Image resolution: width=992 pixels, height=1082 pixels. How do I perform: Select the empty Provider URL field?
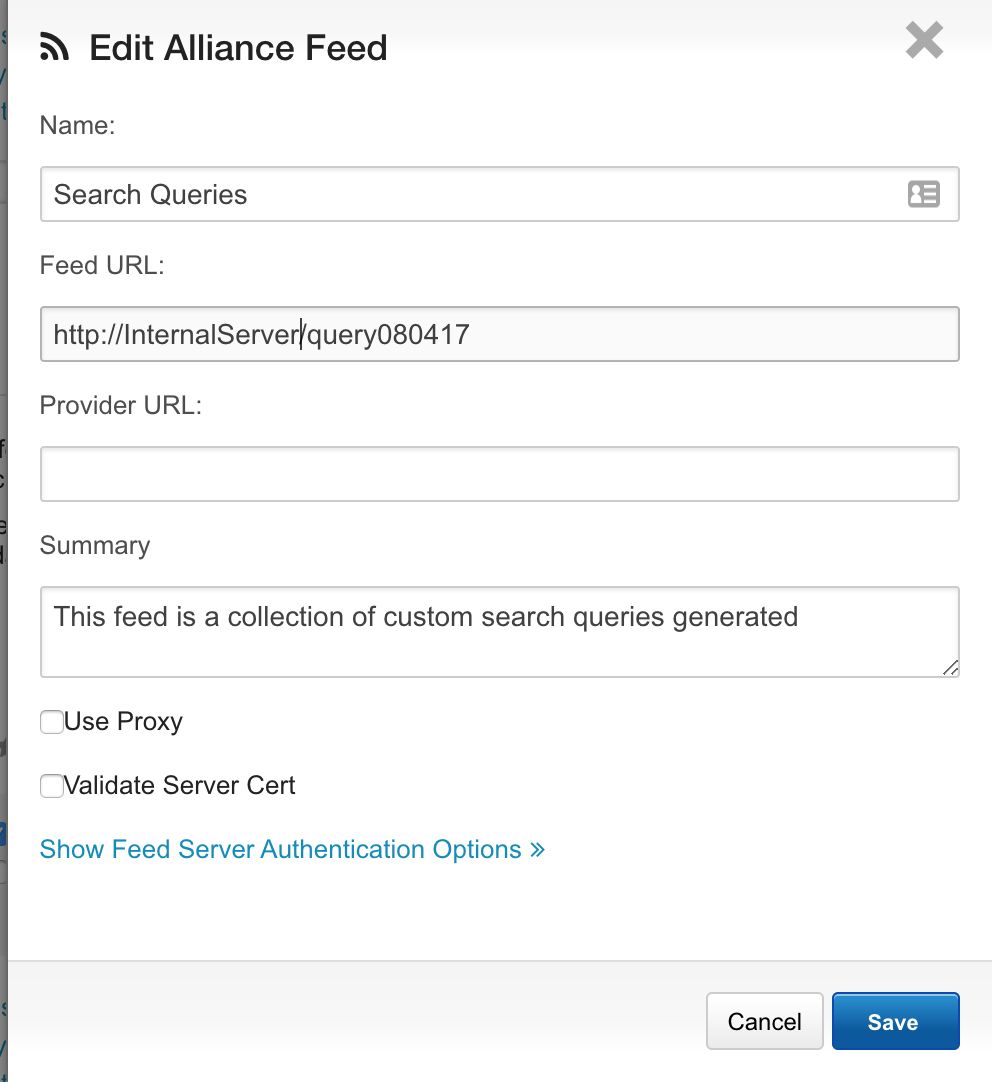(499, 474)
